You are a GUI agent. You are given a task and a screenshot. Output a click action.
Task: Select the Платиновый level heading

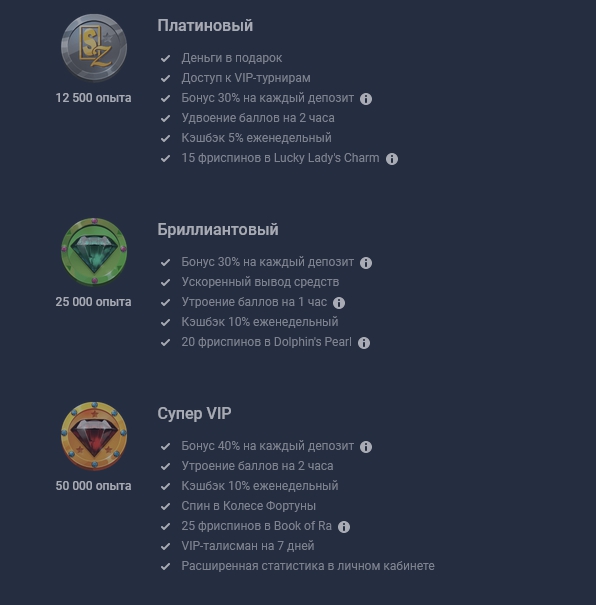[205, 26]
